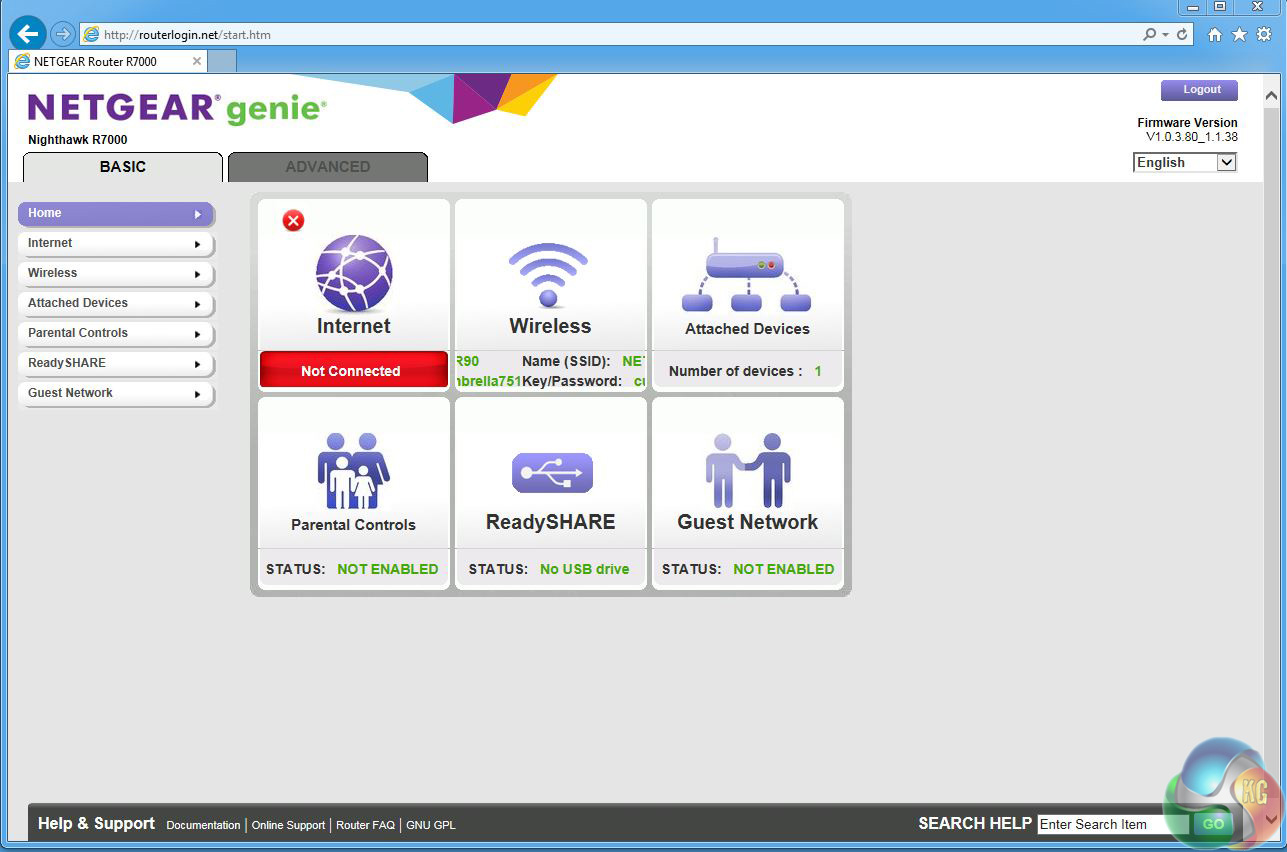Open the GNU GPL link
1287x852 pixels.
pyautogui.click(x=430, y=825)
